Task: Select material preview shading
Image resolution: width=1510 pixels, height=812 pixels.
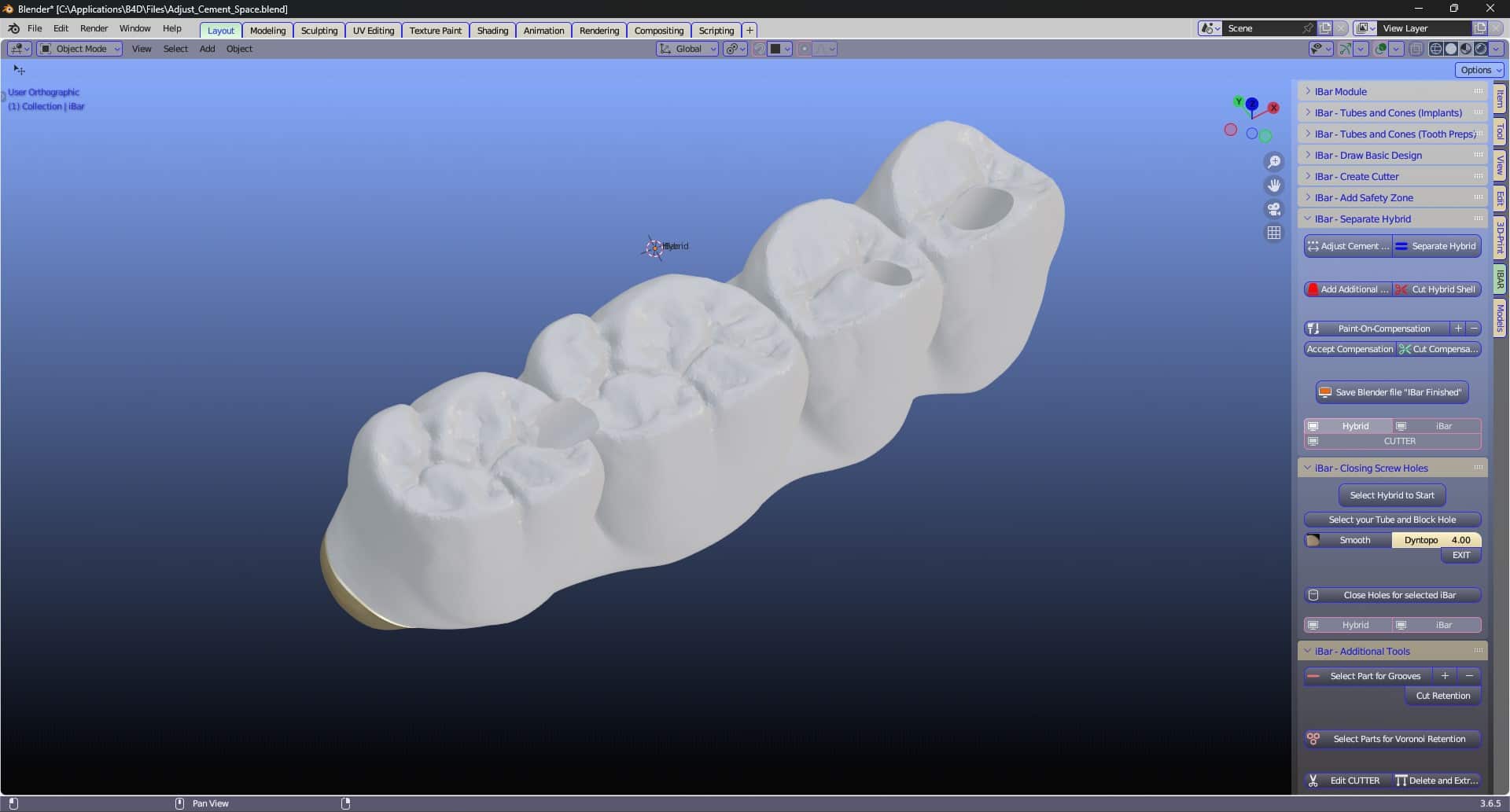Action: pyautogui.click(x=1466, y=49)
